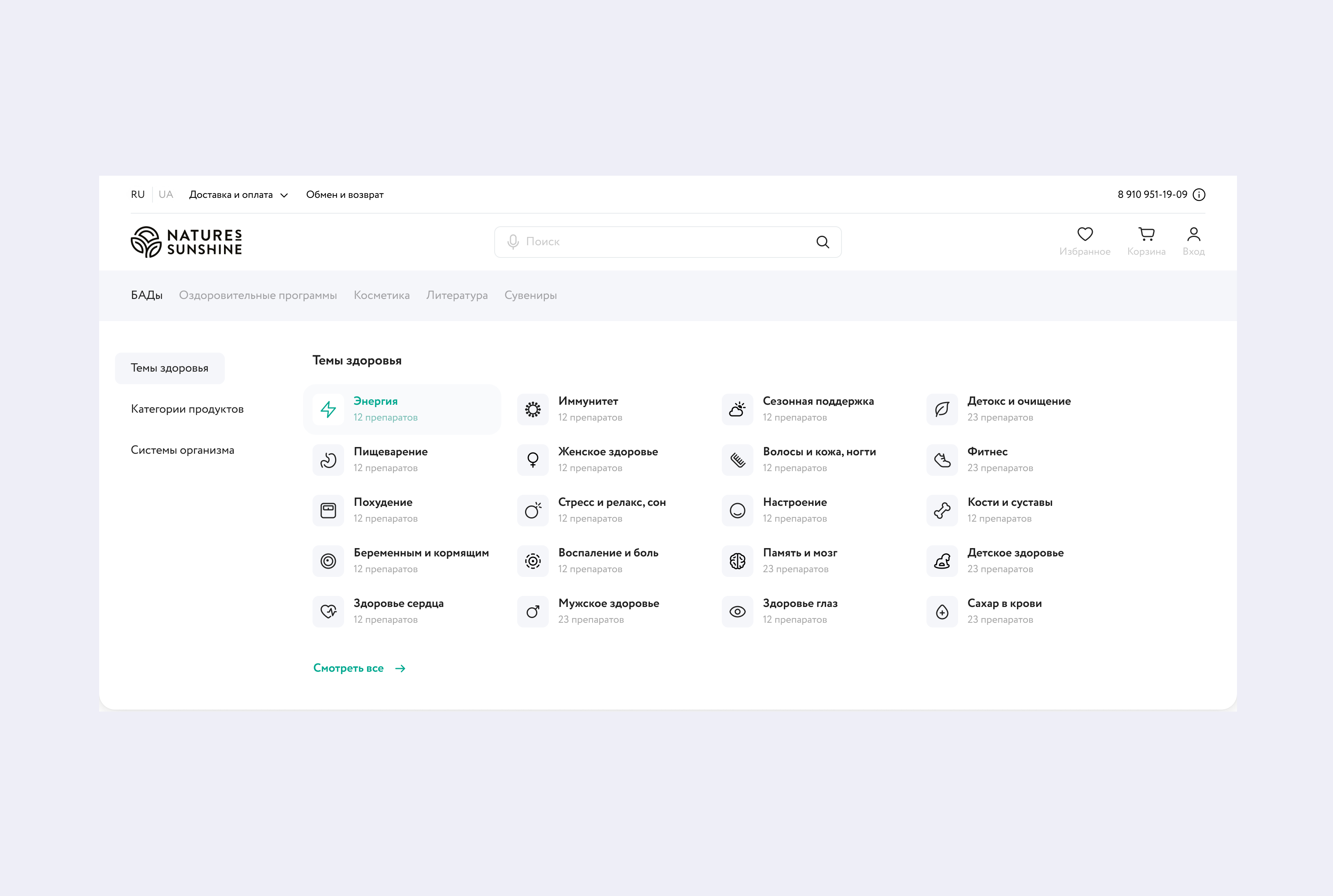Click the Здоровье глаз eye icon
Screen dimensions: 1333x896
point(737,611)
